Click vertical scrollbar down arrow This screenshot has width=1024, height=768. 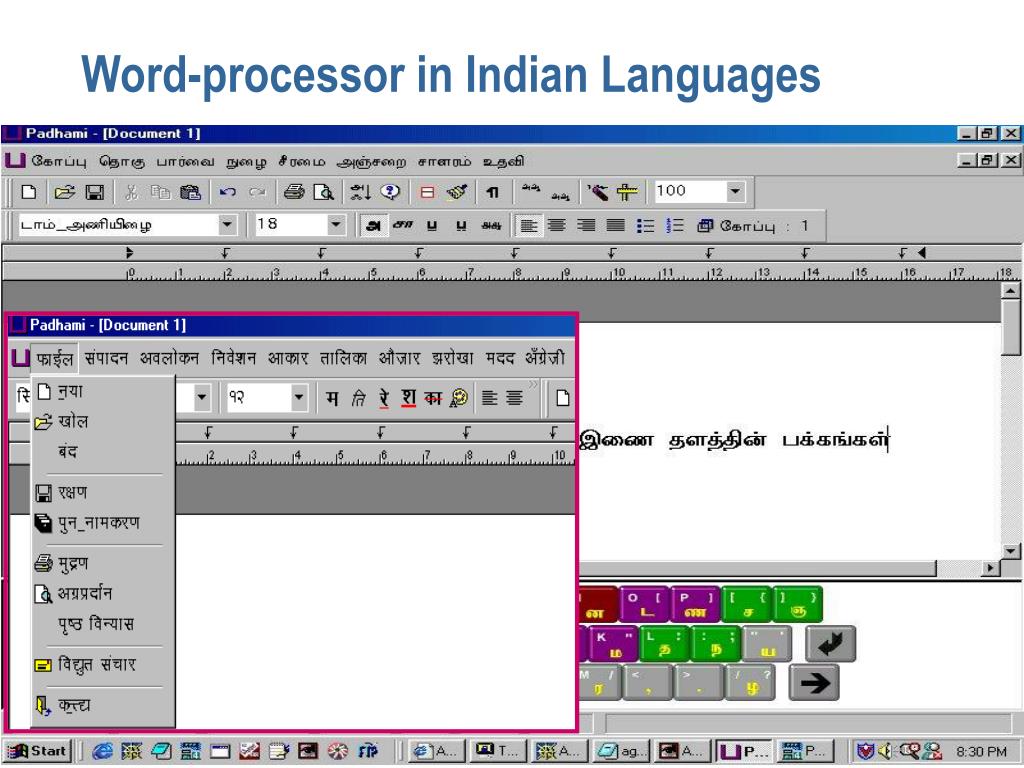[1011, 551]
